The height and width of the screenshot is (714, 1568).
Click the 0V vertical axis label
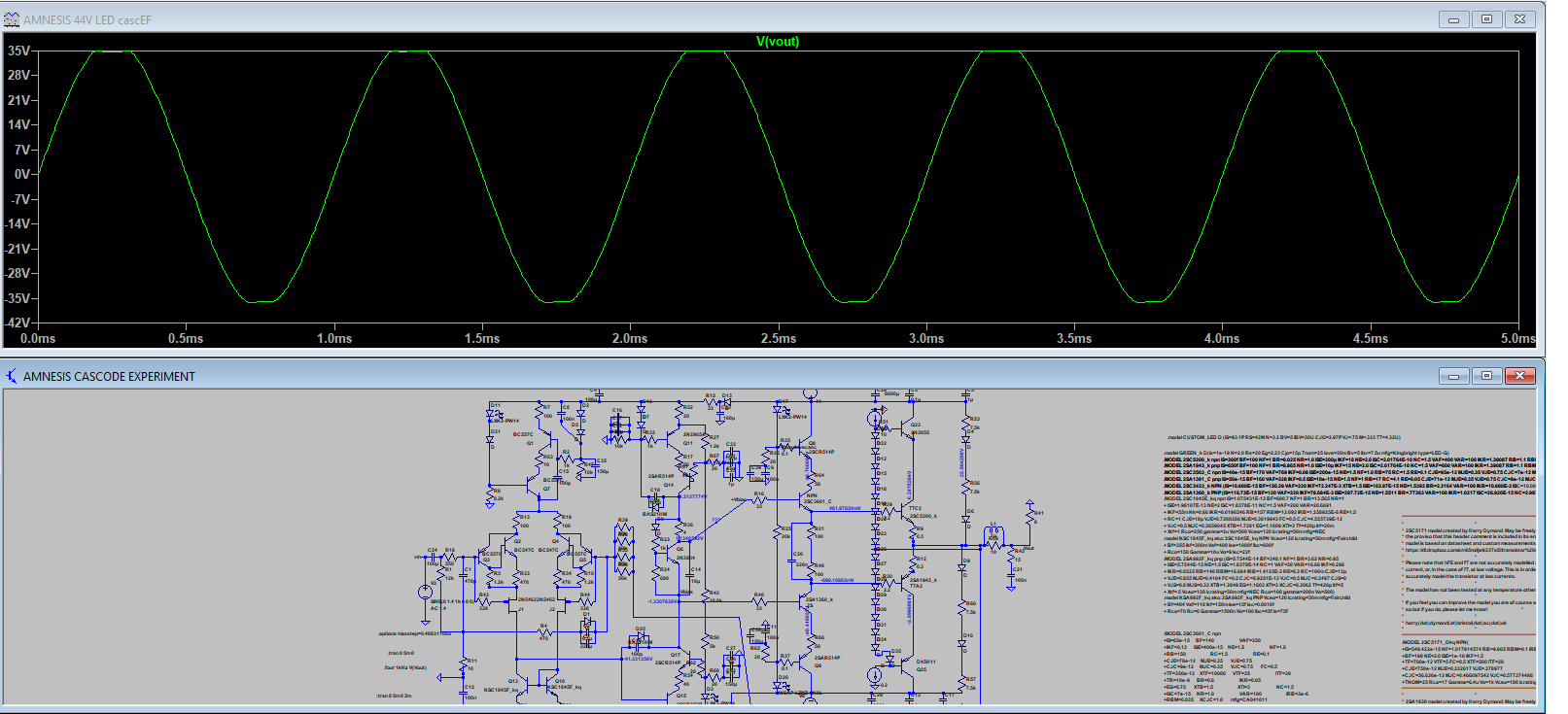tap(22, 174)
